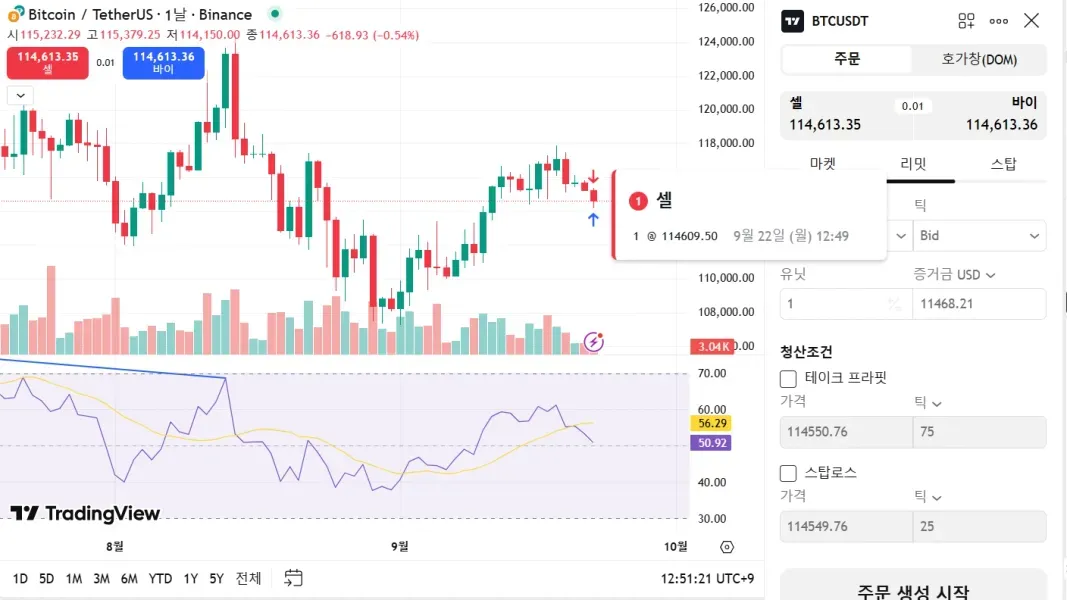
Task: Click the TradingView logo on chart
Action: [85, 513]
